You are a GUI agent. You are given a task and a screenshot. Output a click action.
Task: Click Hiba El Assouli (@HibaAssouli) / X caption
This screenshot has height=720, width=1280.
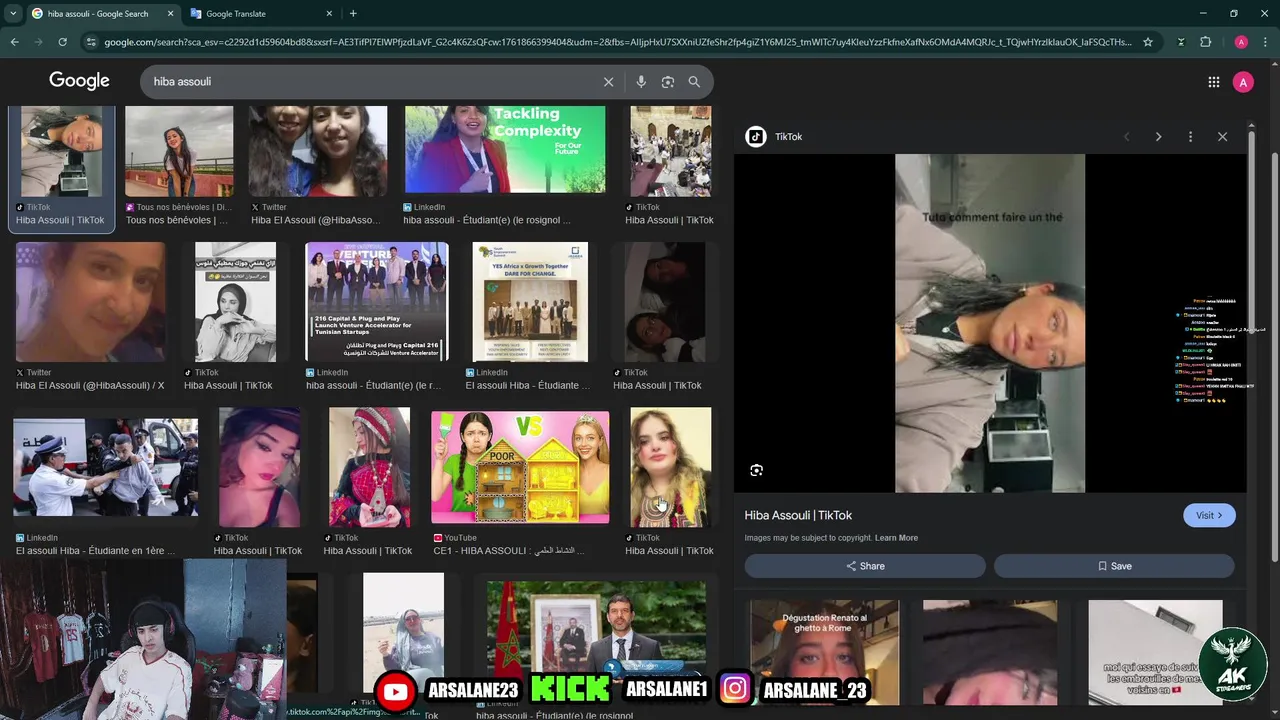(90, 385)
